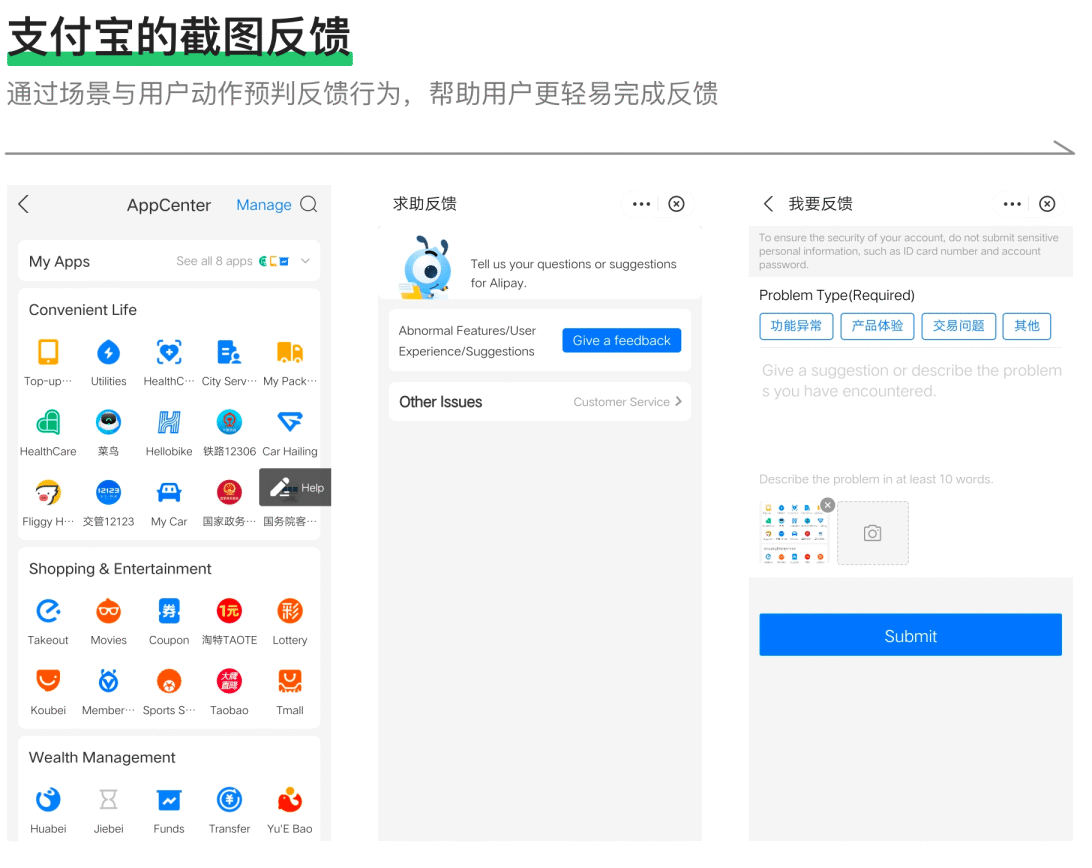Tap the Top-up app icon
1092x868 pixels.
48,353
